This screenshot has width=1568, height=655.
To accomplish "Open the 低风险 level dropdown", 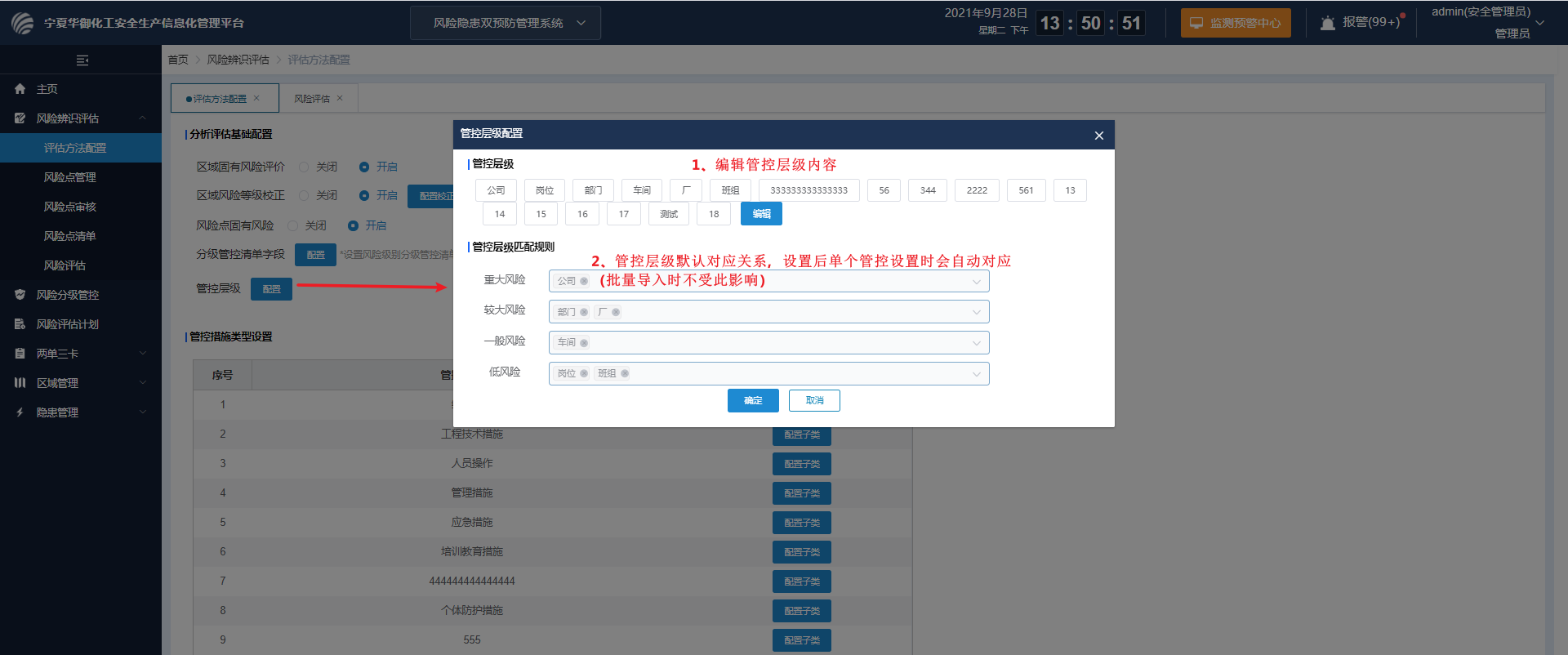I will click(976, 374).
